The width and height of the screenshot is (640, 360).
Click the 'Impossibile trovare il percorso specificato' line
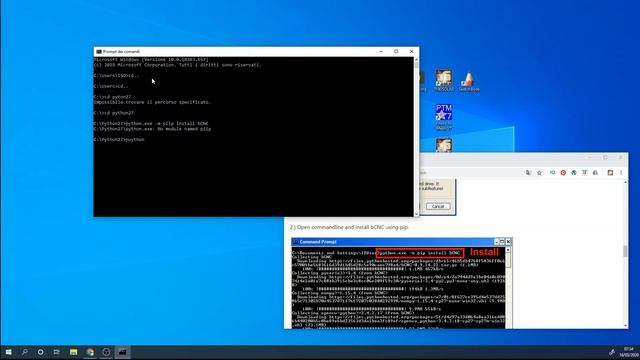152,102
